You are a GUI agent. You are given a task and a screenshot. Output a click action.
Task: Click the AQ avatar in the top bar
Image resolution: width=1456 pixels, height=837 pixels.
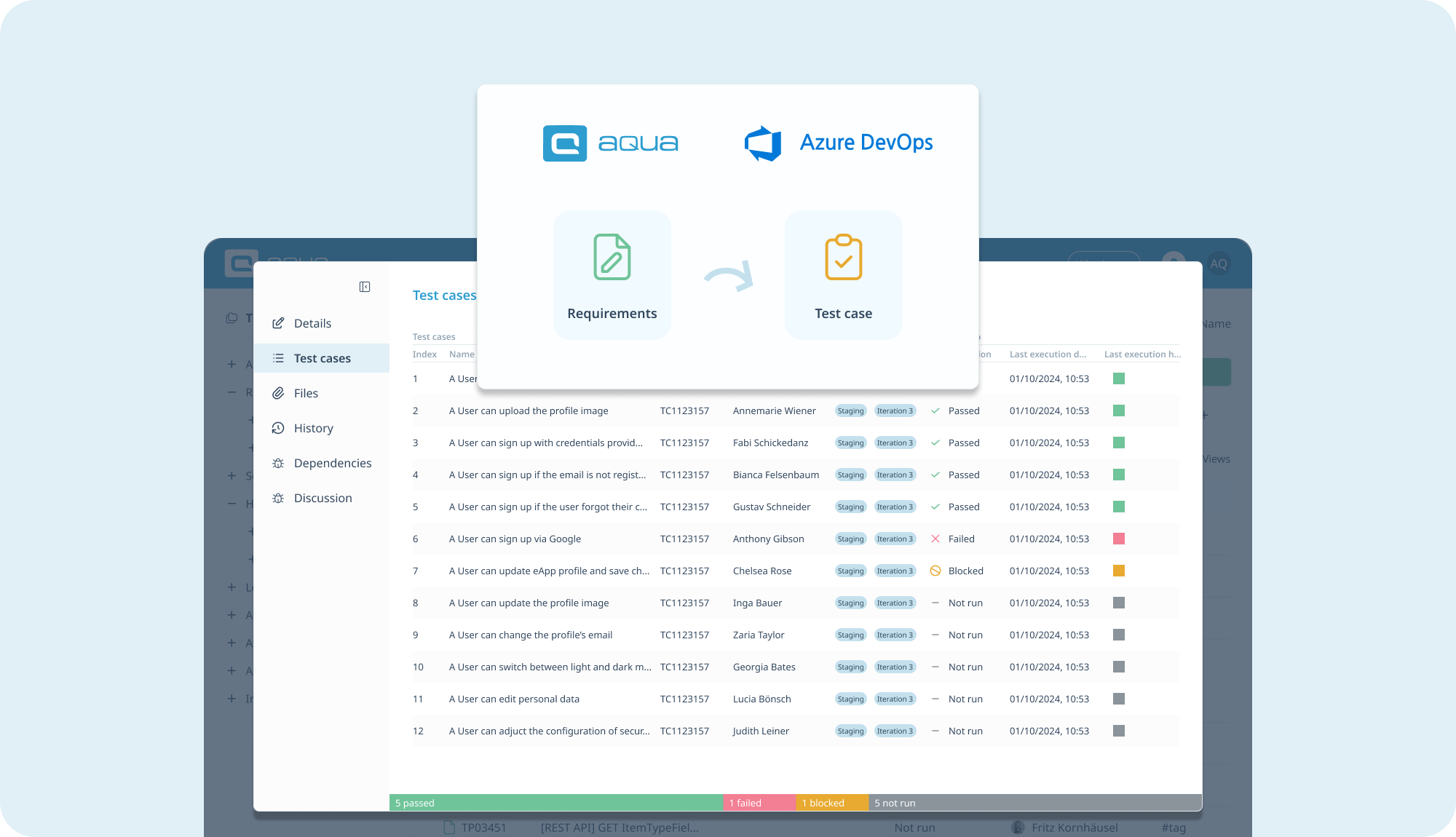(1218, 263)
